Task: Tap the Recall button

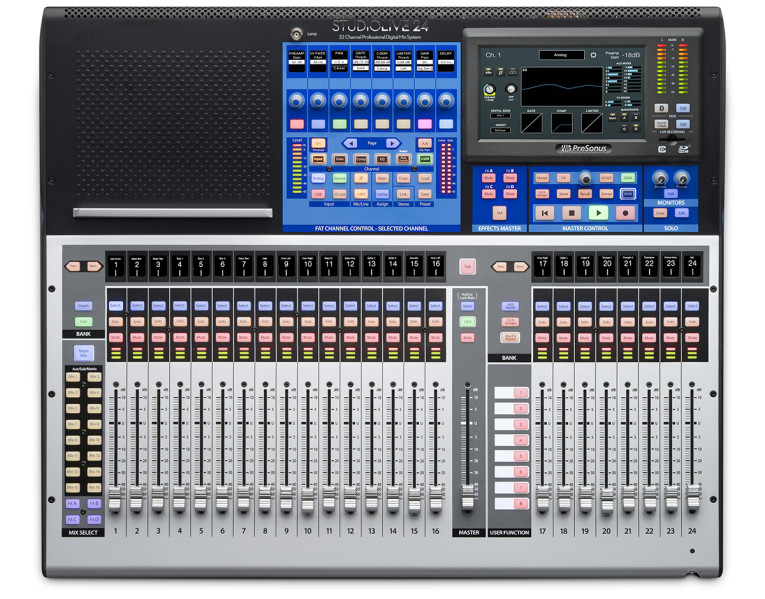Action: (x=584, y=194)
